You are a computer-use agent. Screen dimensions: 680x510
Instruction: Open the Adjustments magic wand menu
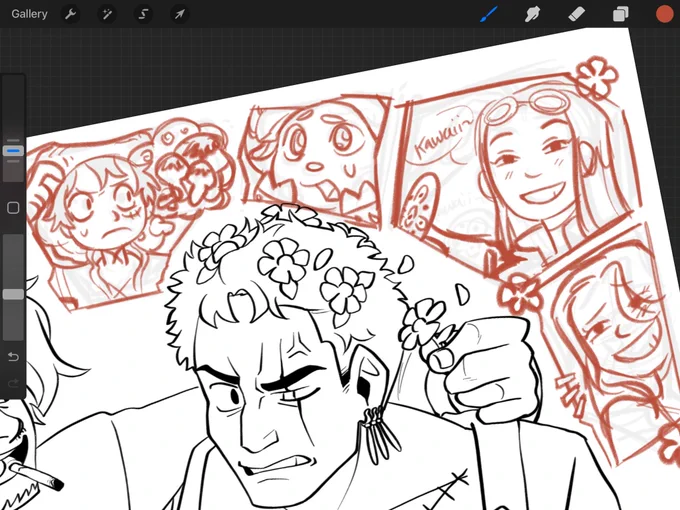point(107,14)
